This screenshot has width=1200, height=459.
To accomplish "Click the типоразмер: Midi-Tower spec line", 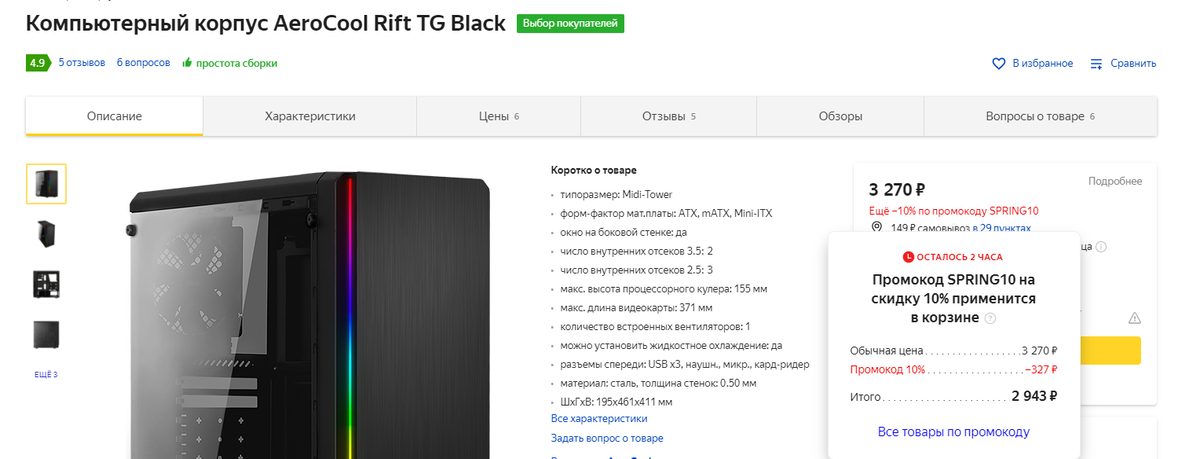I will click(x=616, y=194).
